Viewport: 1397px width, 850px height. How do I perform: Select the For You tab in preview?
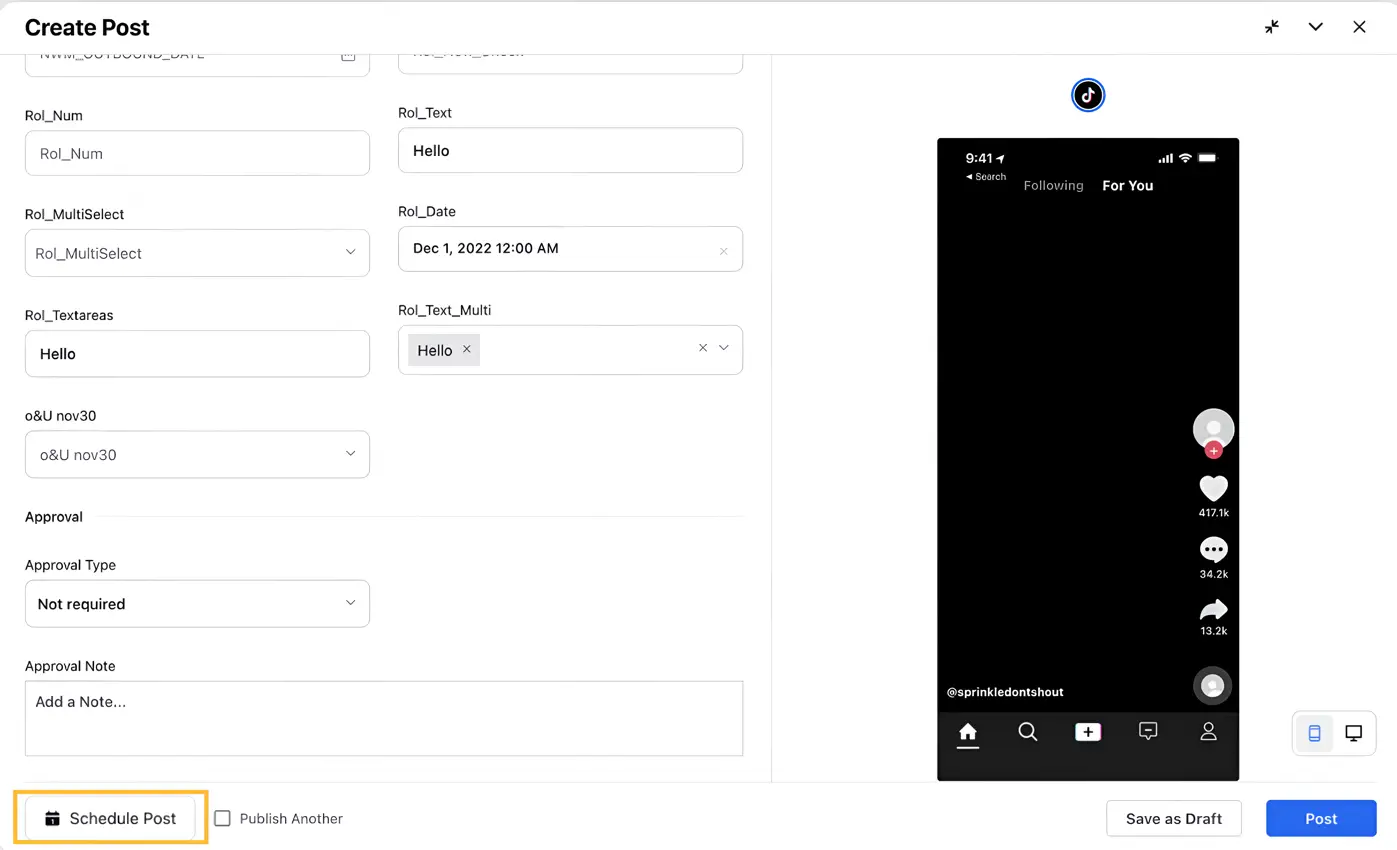(x=1128, y=185)
